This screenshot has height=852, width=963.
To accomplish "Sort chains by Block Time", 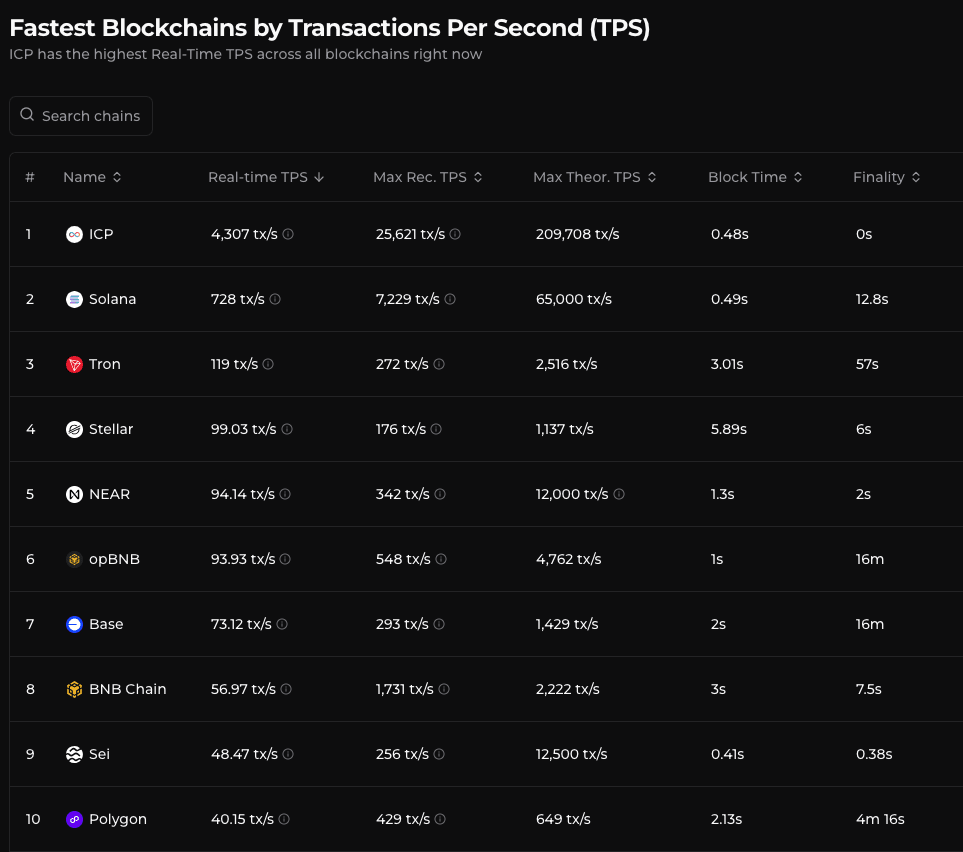I will tap(755, 177).
